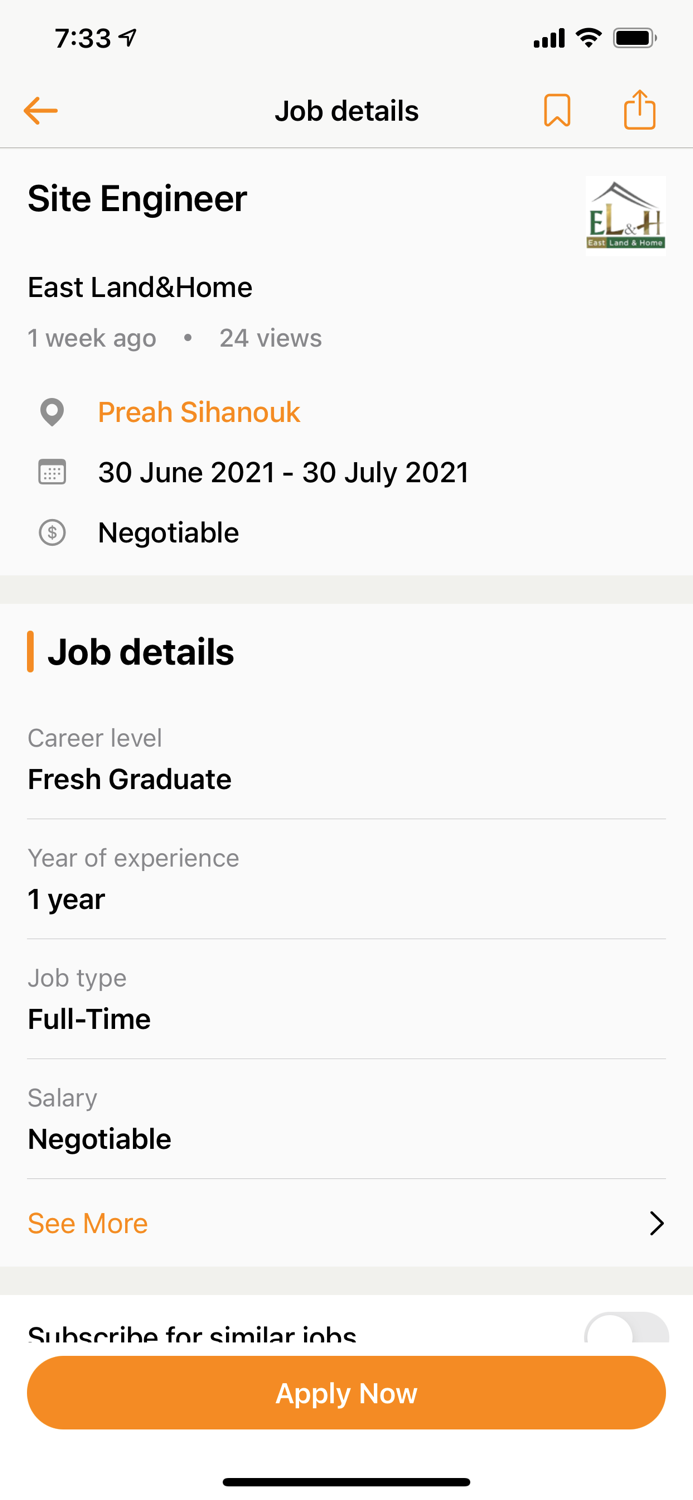This screenshot has width=693, height=1500.
Task: Click the home indicator bar
Action: pyautogui.click(x=346, y=1482)
